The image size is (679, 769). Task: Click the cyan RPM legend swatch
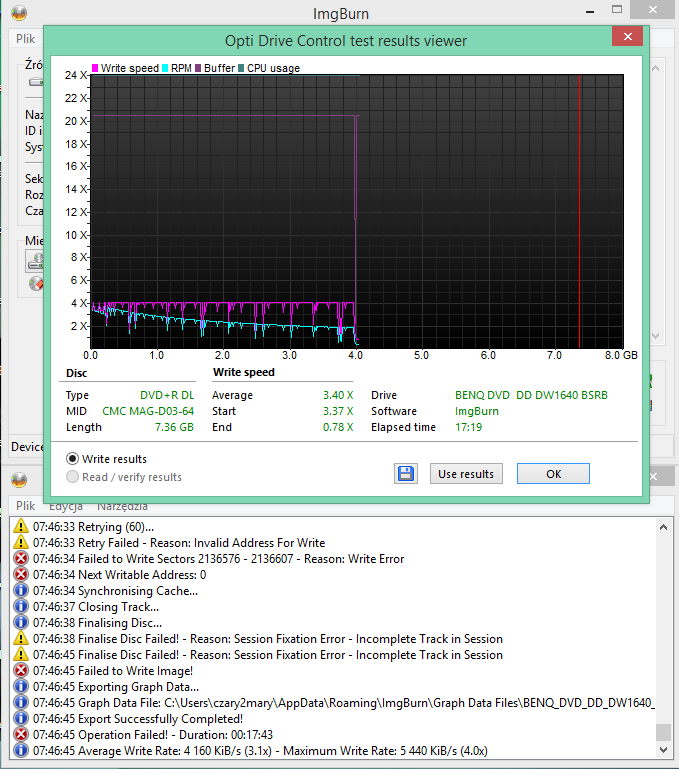pyautogui.click(x=165, y=68)
